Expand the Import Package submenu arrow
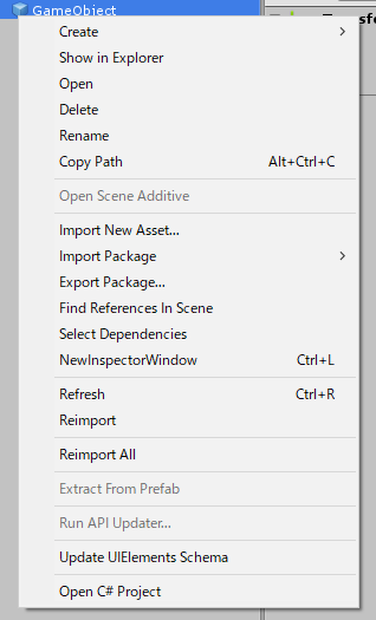 coord(342,256)
